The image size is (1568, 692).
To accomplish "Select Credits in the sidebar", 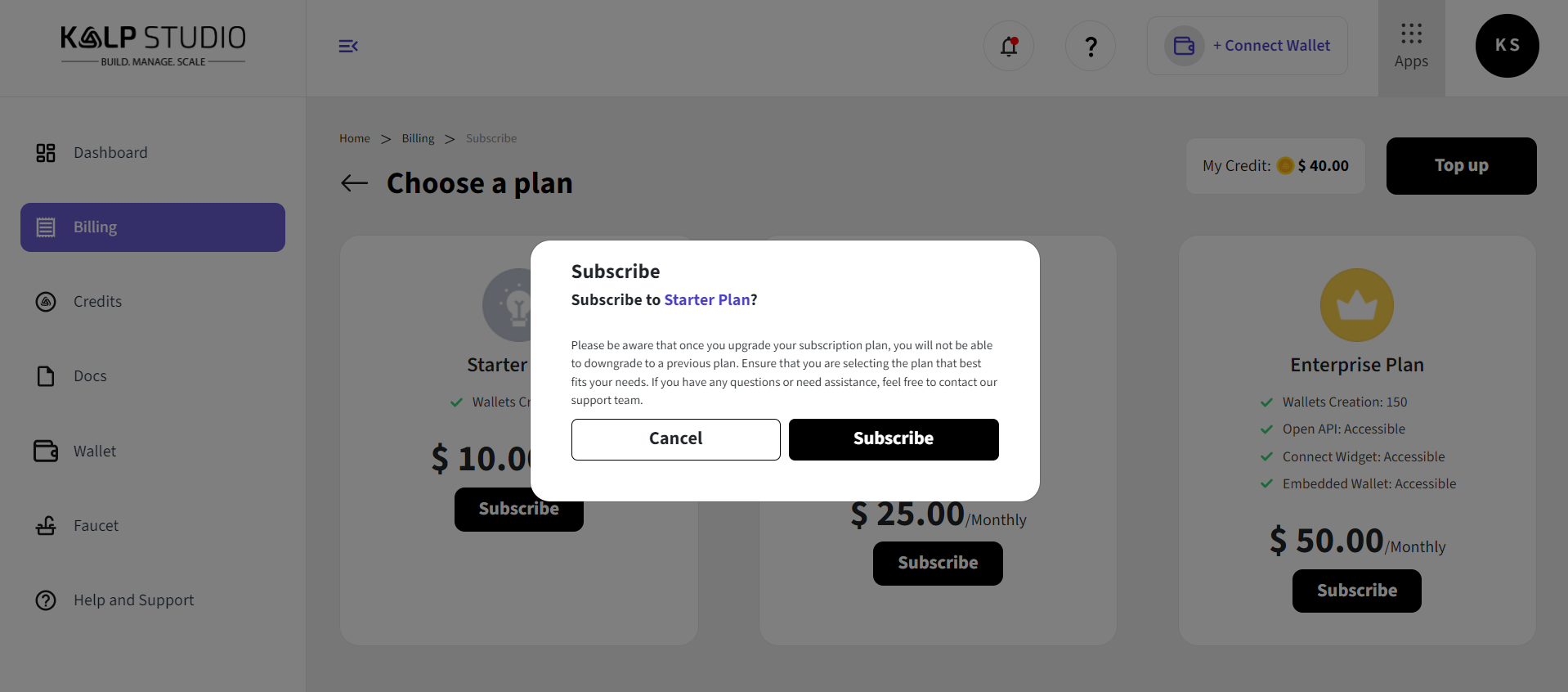I will tap(97, 302).
